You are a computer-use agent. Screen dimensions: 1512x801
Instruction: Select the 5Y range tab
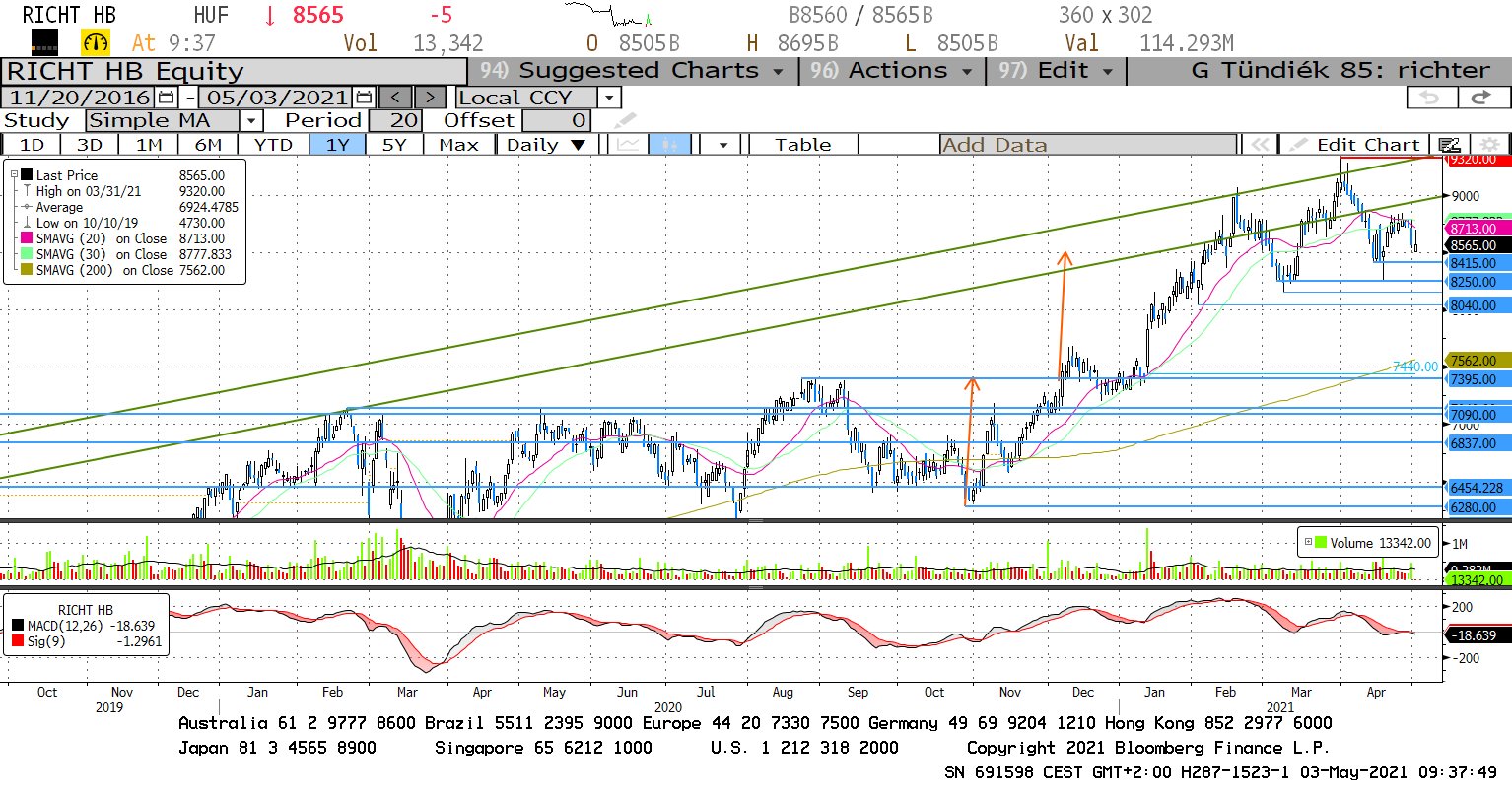[x=394, y=145]
